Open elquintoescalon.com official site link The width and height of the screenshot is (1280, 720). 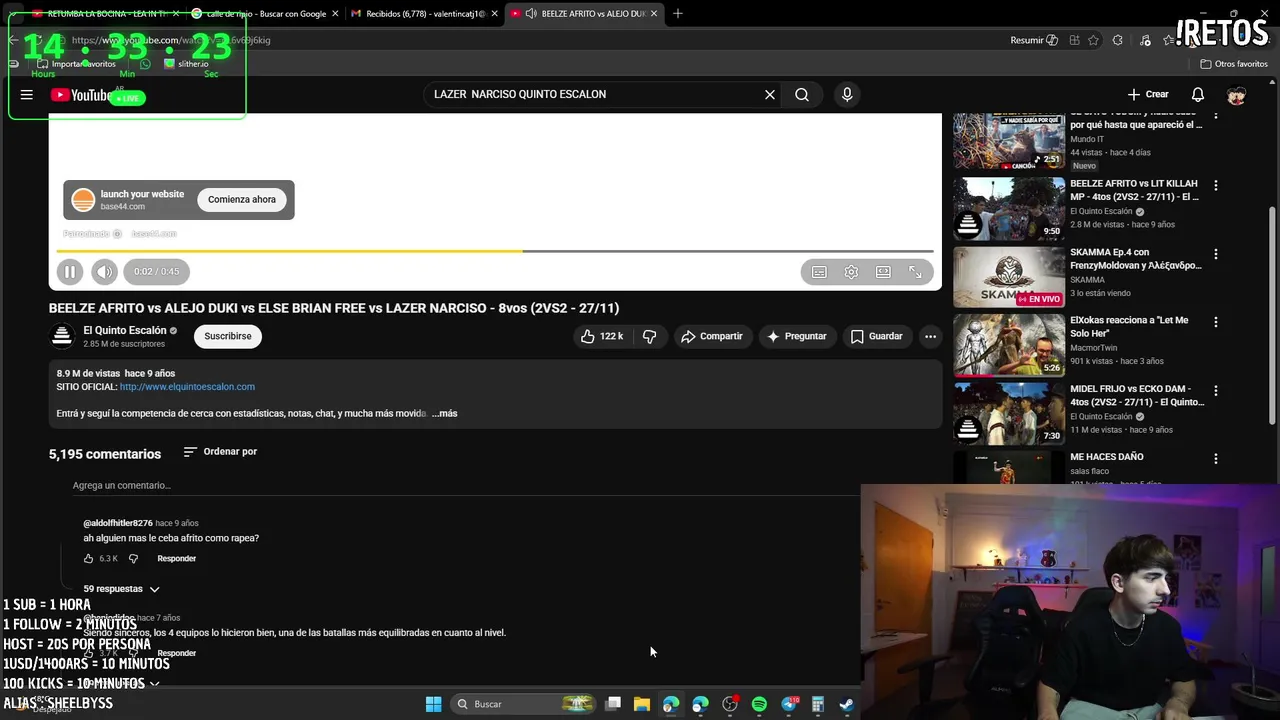click(187, 386)
